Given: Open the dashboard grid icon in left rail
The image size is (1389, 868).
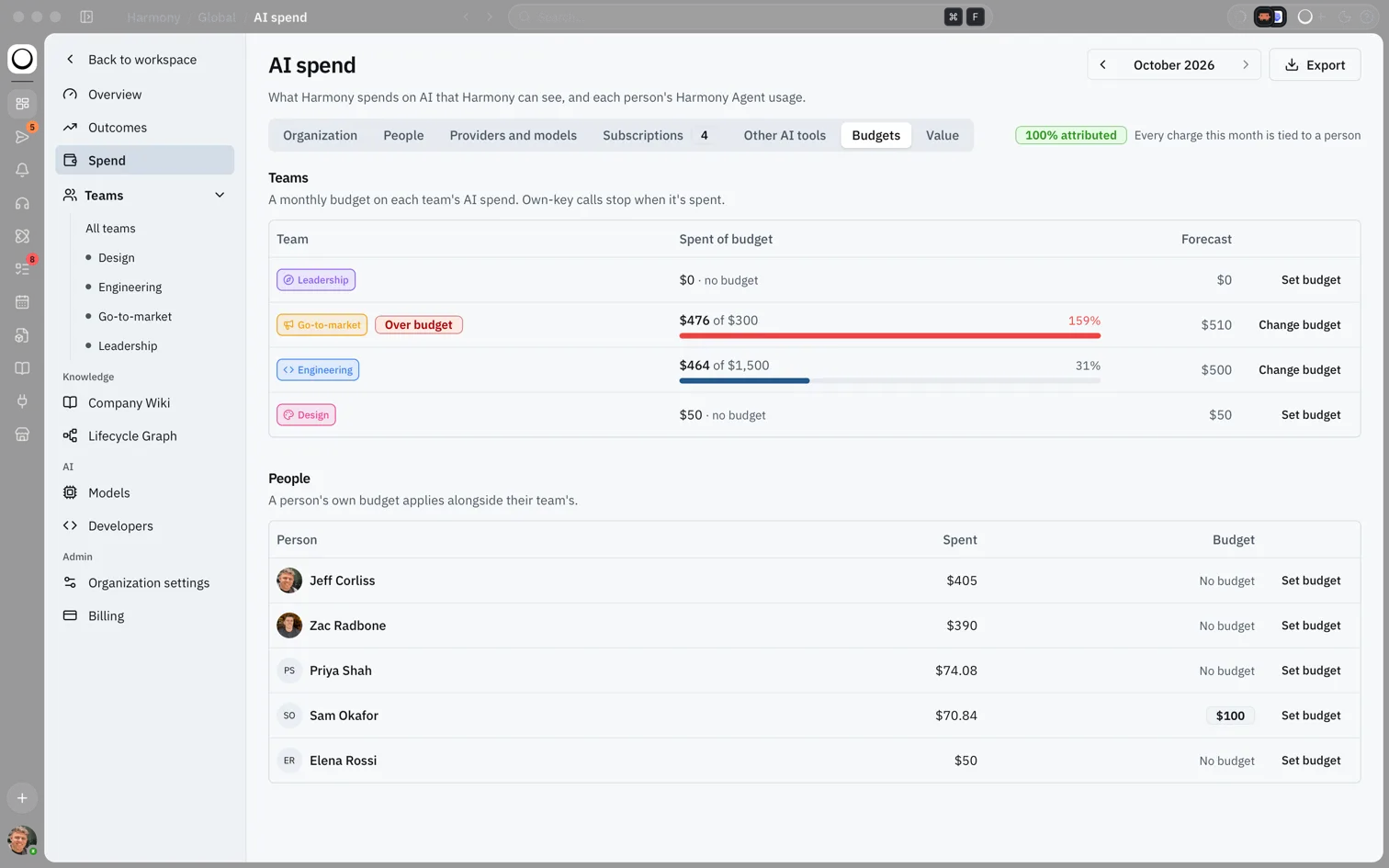Looking at the screenshot, I should [22, 104].
